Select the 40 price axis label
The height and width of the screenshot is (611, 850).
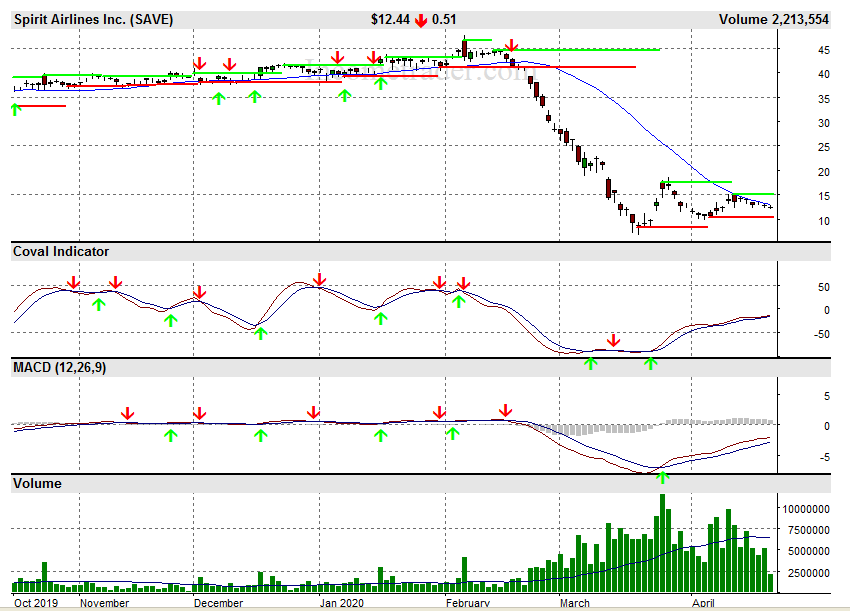click(x=824, y=74)
